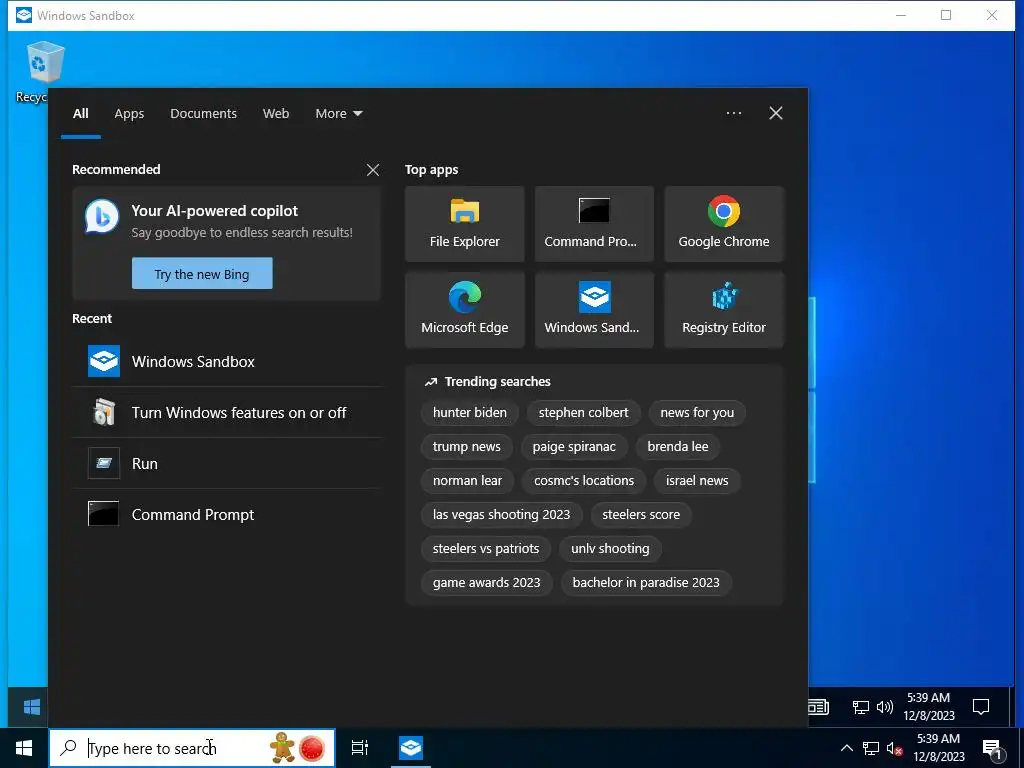This screenshot has width=1024, height=768.
Task: Click trump news trending search
Action: [x=466, y=447]
